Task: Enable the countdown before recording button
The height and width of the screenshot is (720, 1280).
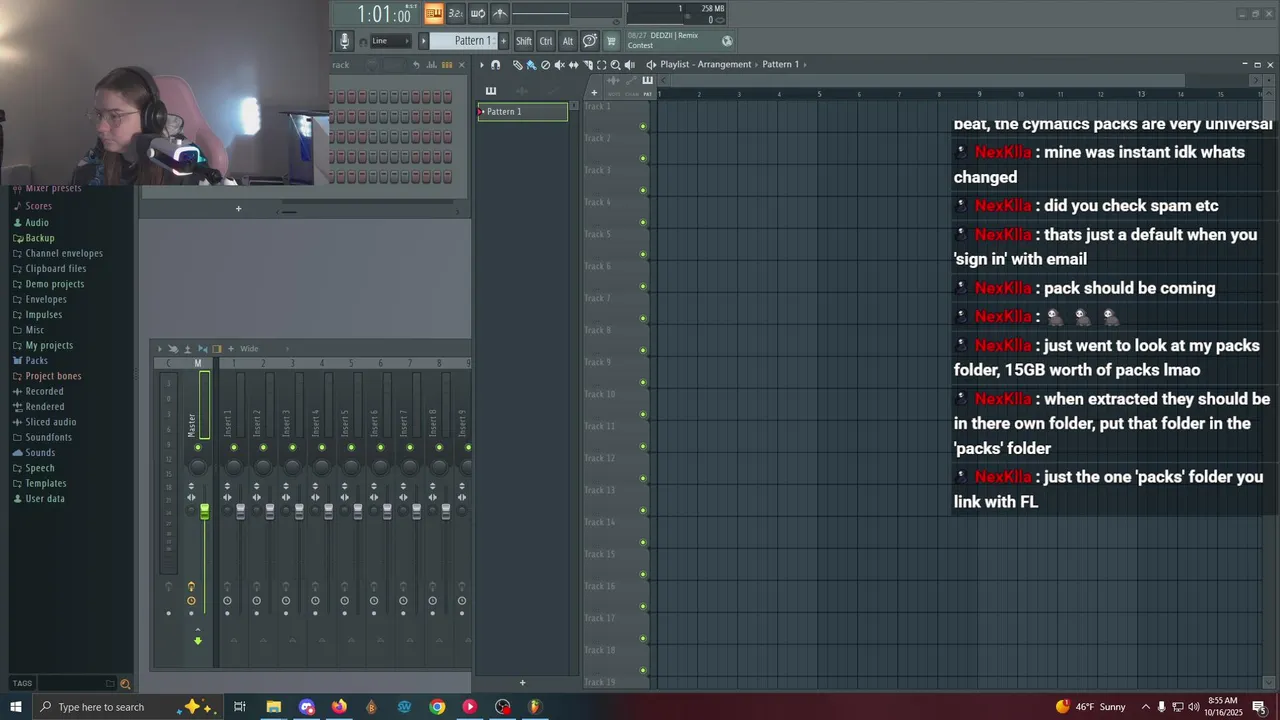Action: (x=456, y=13)
